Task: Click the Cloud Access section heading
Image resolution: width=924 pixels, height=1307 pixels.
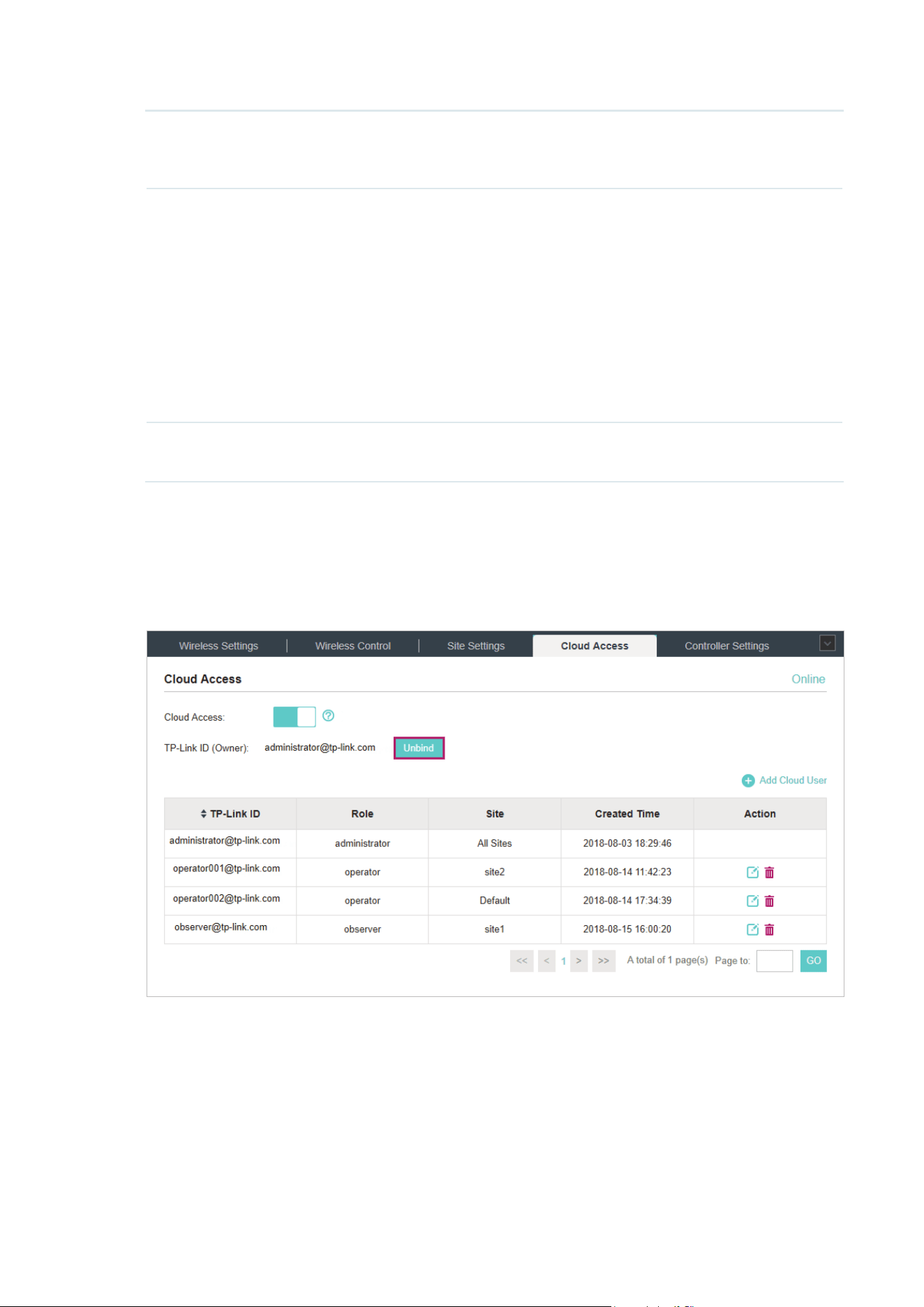Action: (x=202, y=679)
